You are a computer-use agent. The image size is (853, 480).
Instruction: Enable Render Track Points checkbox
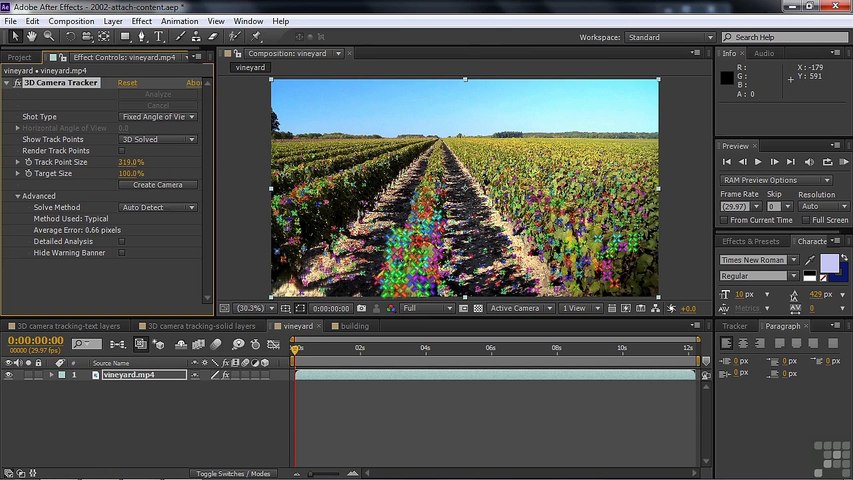coord(122,151)
